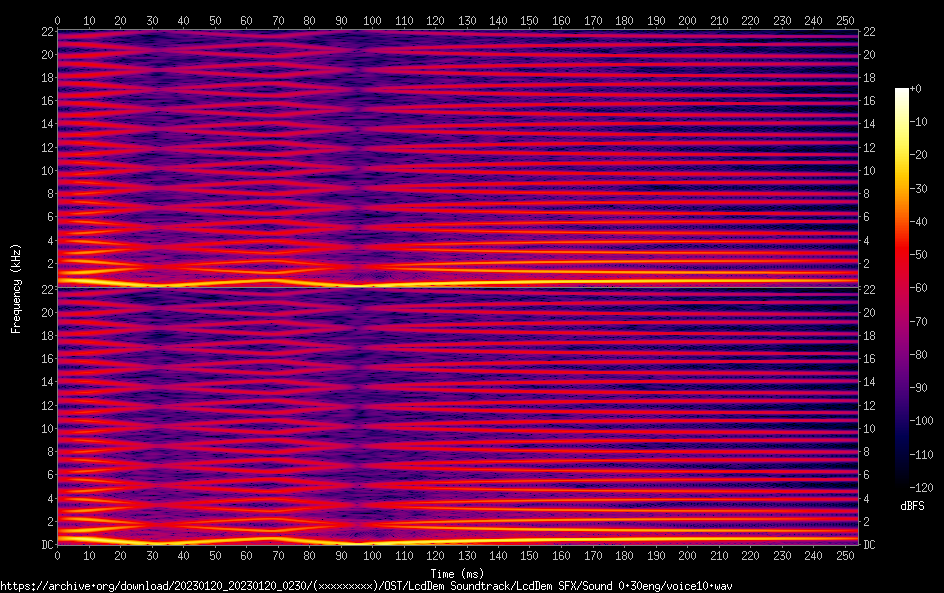Viewport: 944px width, 593px height.
Task: Click the topmost '22' label on the right axis
Action: click(x=868, y=32)
